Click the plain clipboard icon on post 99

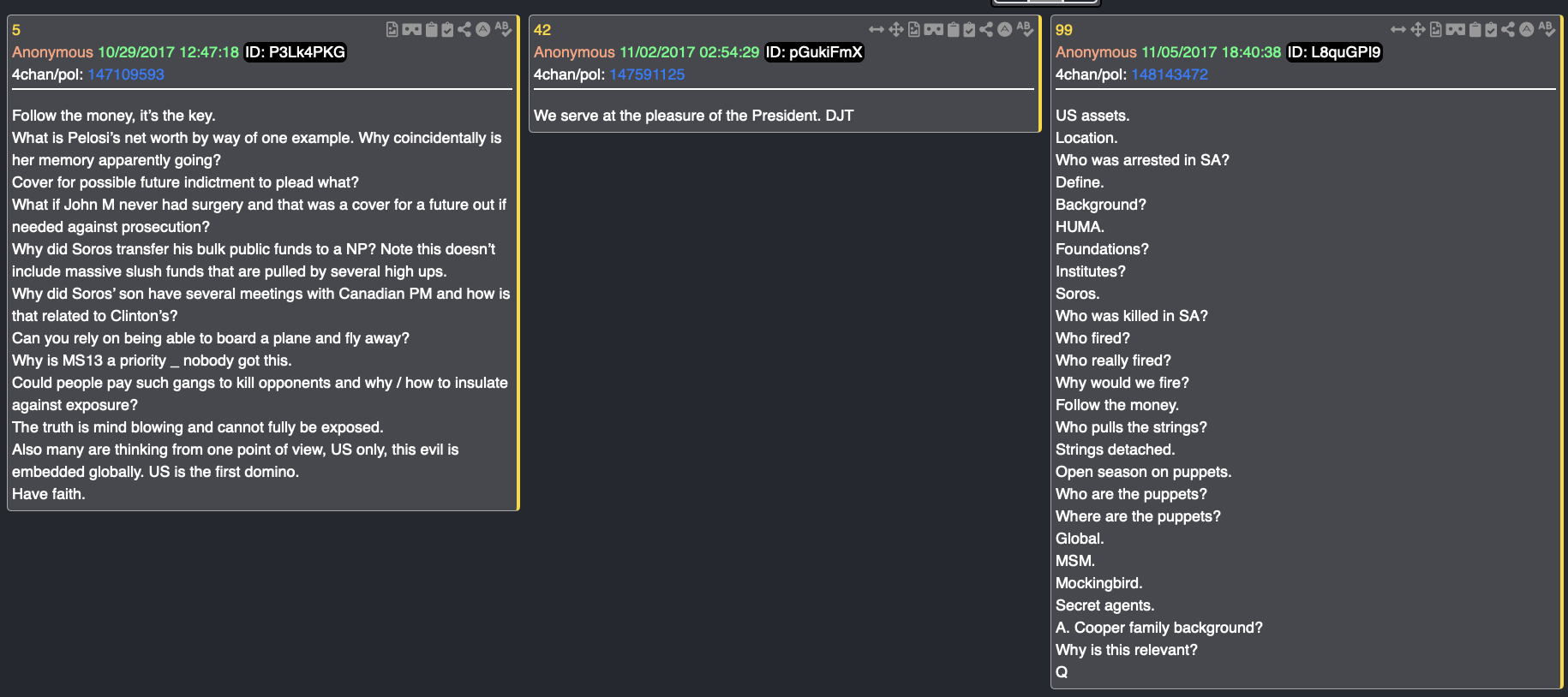(x=1475, y=29)
